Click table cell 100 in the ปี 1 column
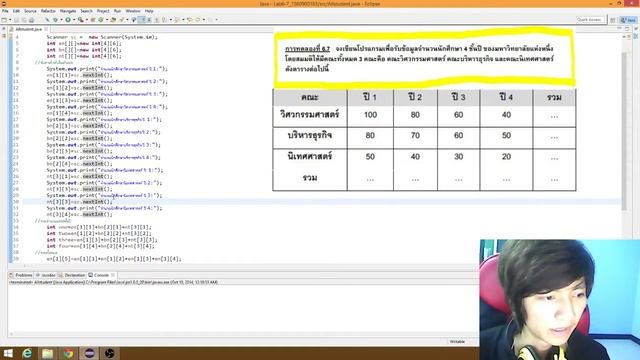The width and height of the screenshot is (640, 360). 370,115
